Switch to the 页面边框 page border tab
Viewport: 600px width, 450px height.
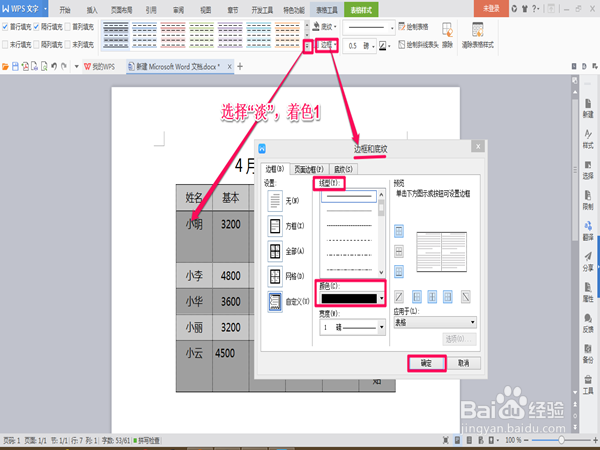[x=308, y=169]
